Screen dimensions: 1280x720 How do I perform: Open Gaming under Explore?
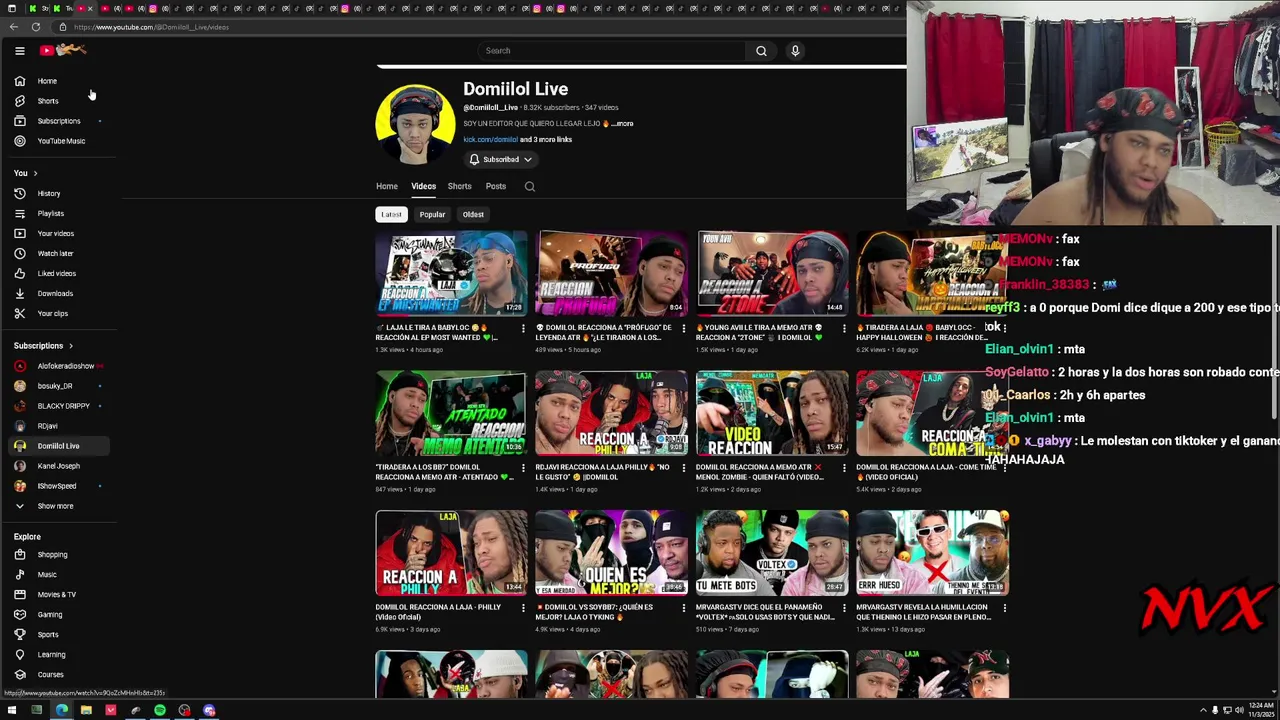[49, 614]
